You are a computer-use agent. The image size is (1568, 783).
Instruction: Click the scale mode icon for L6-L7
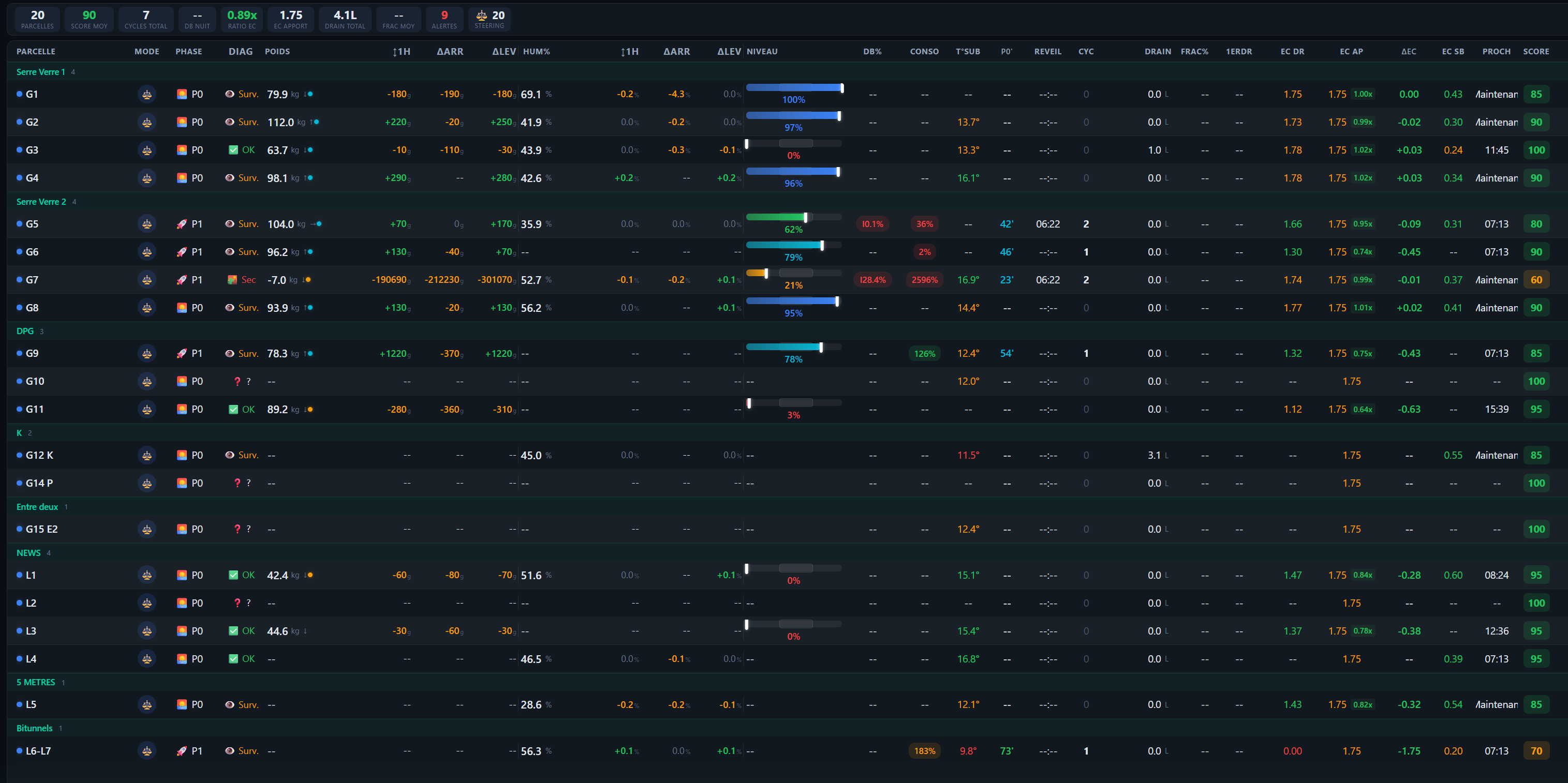tap(146, 751)
